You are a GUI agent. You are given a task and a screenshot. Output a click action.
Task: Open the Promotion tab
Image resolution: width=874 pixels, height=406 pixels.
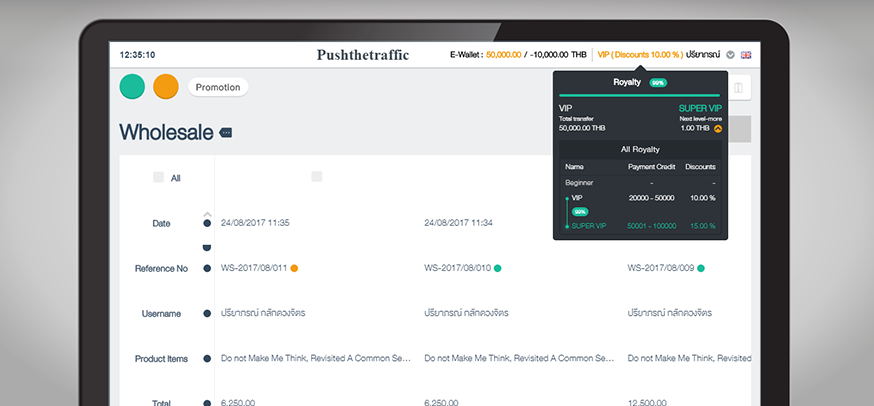(218, 87)
